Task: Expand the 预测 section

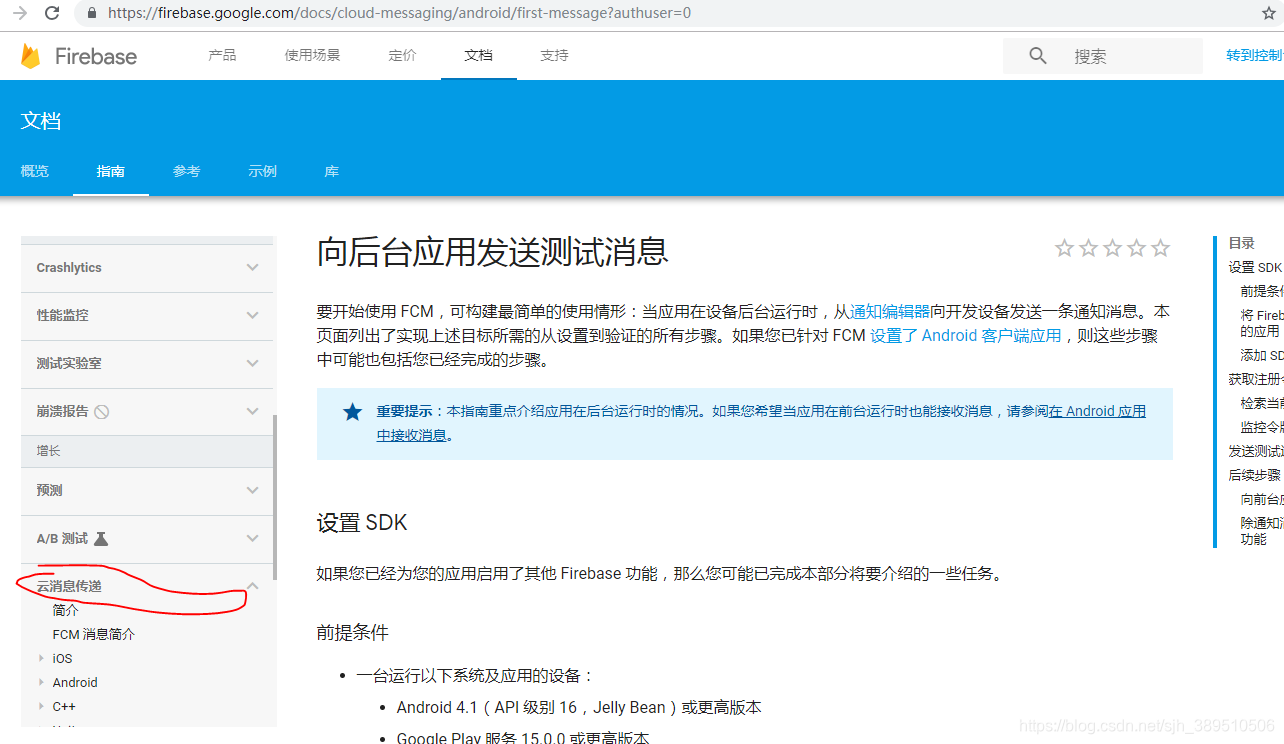Action: click(x=252, y=490)
